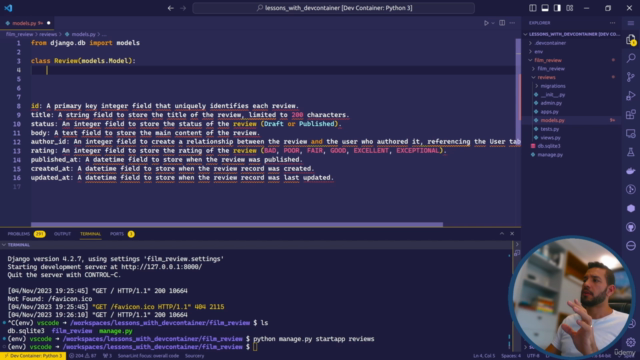Go back with the navigation arrow
The image size is (640, 360).
171,8
